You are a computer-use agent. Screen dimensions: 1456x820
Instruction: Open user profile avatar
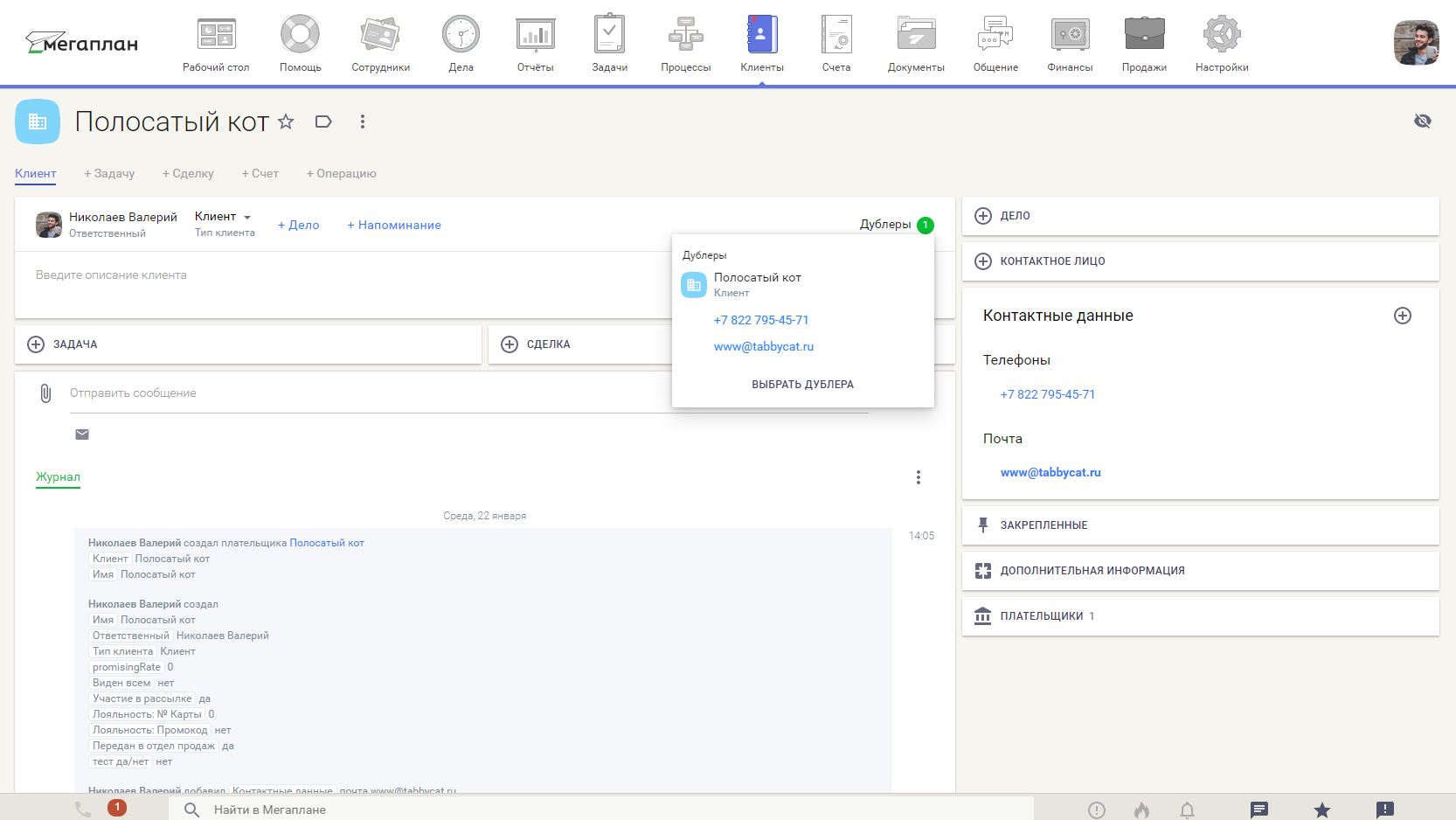[1416, 43]
